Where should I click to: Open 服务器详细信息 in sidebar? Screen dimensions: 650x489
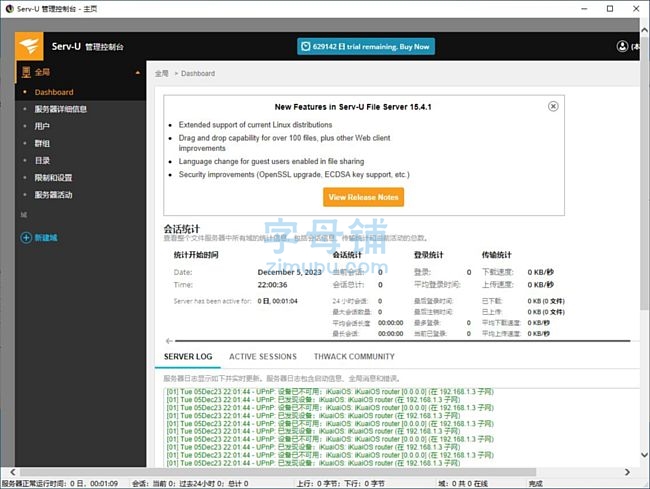[61, 109]
